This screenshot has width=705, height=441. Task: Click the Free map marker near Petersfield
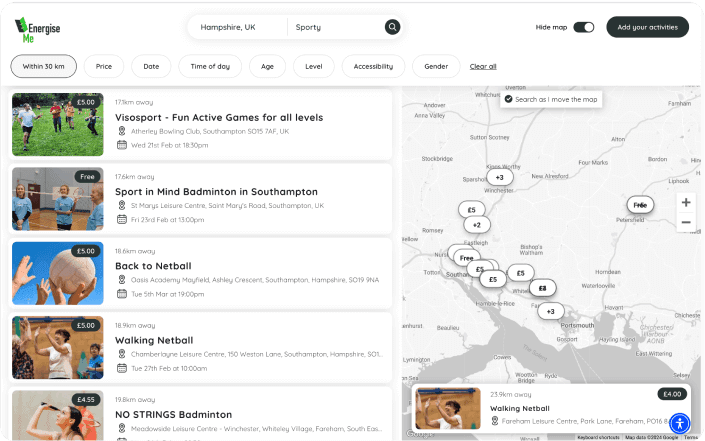pyautogui.click(x=640, y=204)
